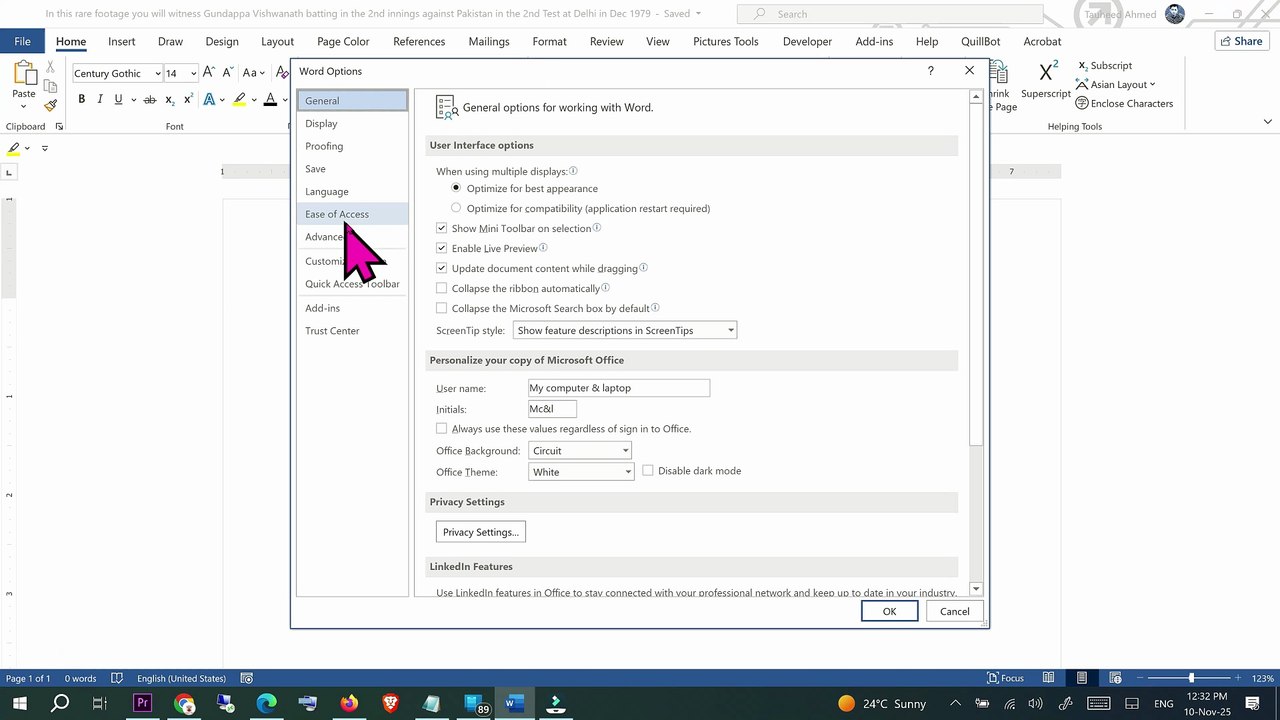Switch to Web Layout view in status bar
The image size is (1280, 720).
[x=1116, y=678]
